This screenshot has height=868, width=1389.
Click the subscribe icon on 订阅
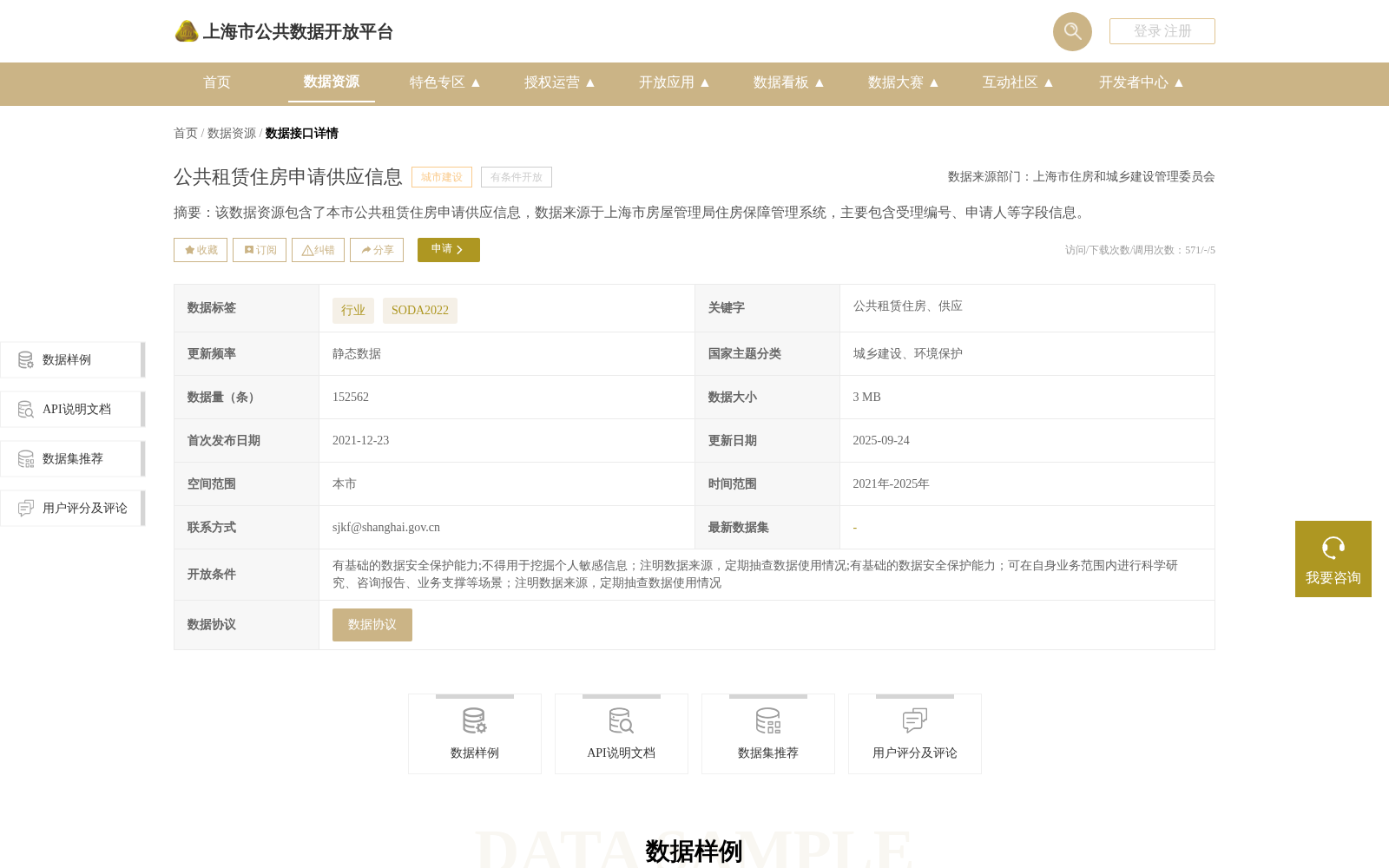tap(249, 250)
